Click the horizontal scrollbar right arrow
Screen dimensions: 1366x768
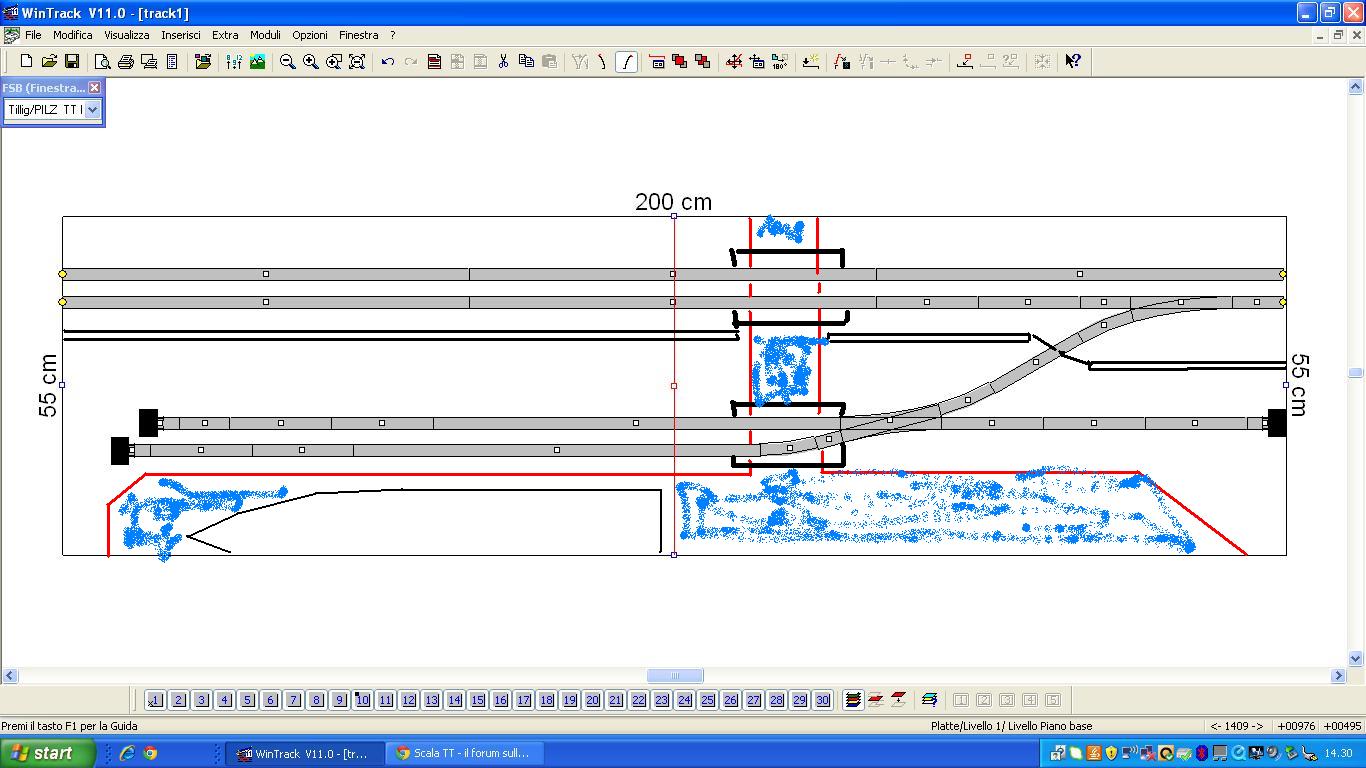pos(1339,675)
